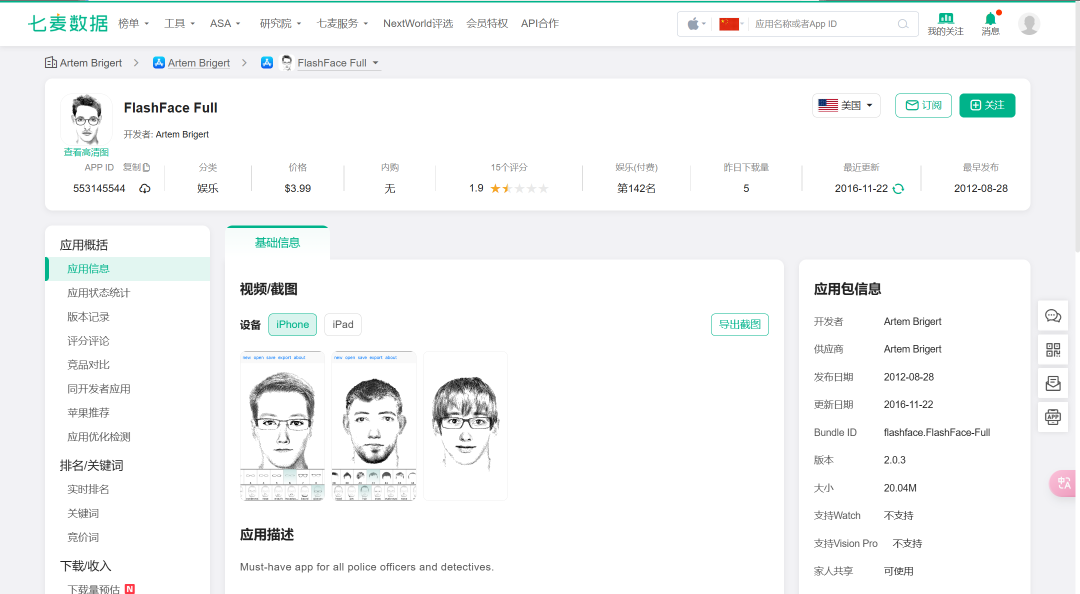Click the App Store icon before FlashFace Full
Viewport: 1080px width, 594px height.
click(267, 63)
